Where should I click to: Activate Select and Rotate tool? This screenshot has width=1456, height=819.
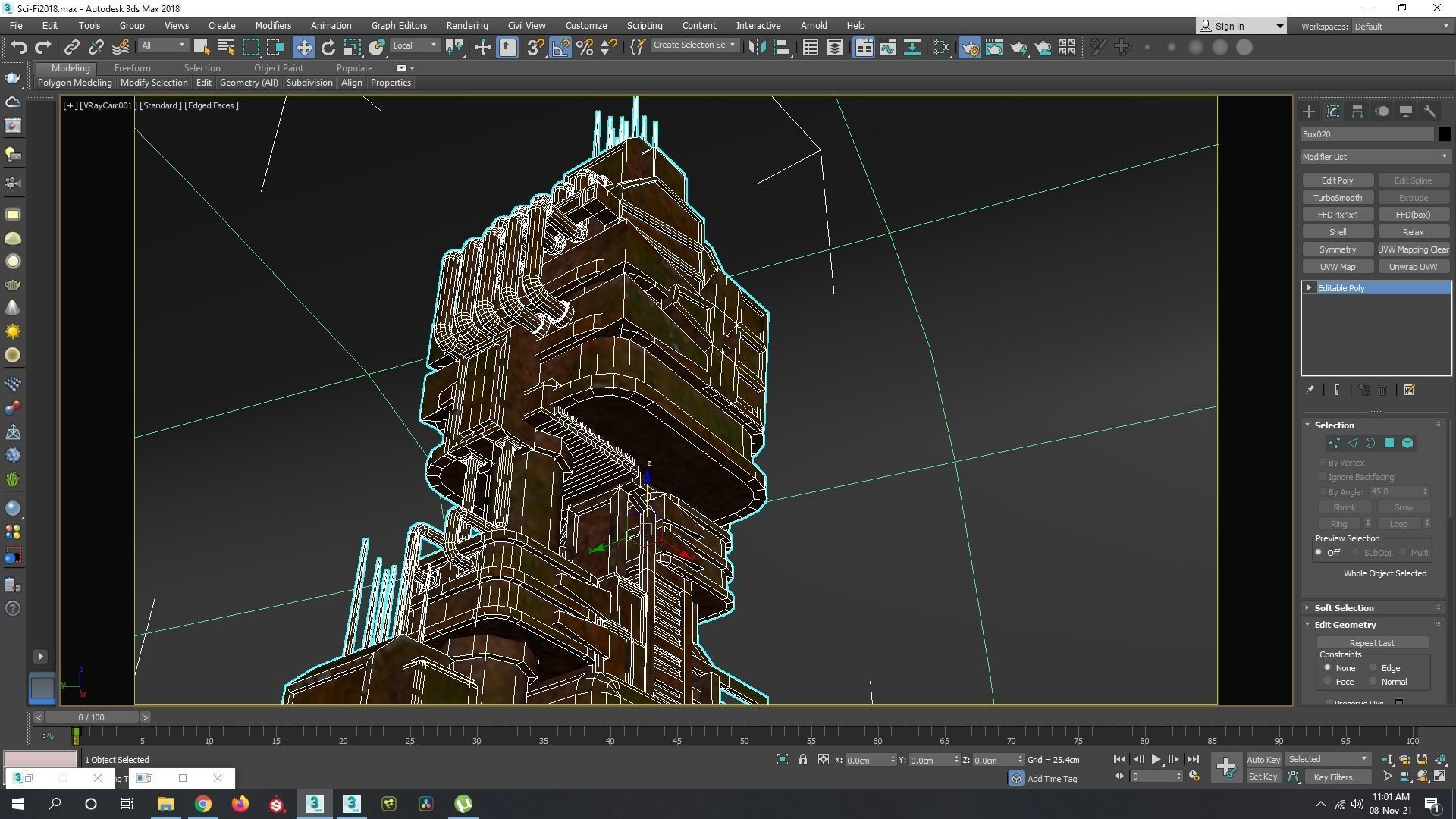pyautogui.click(x=328, y=47)
